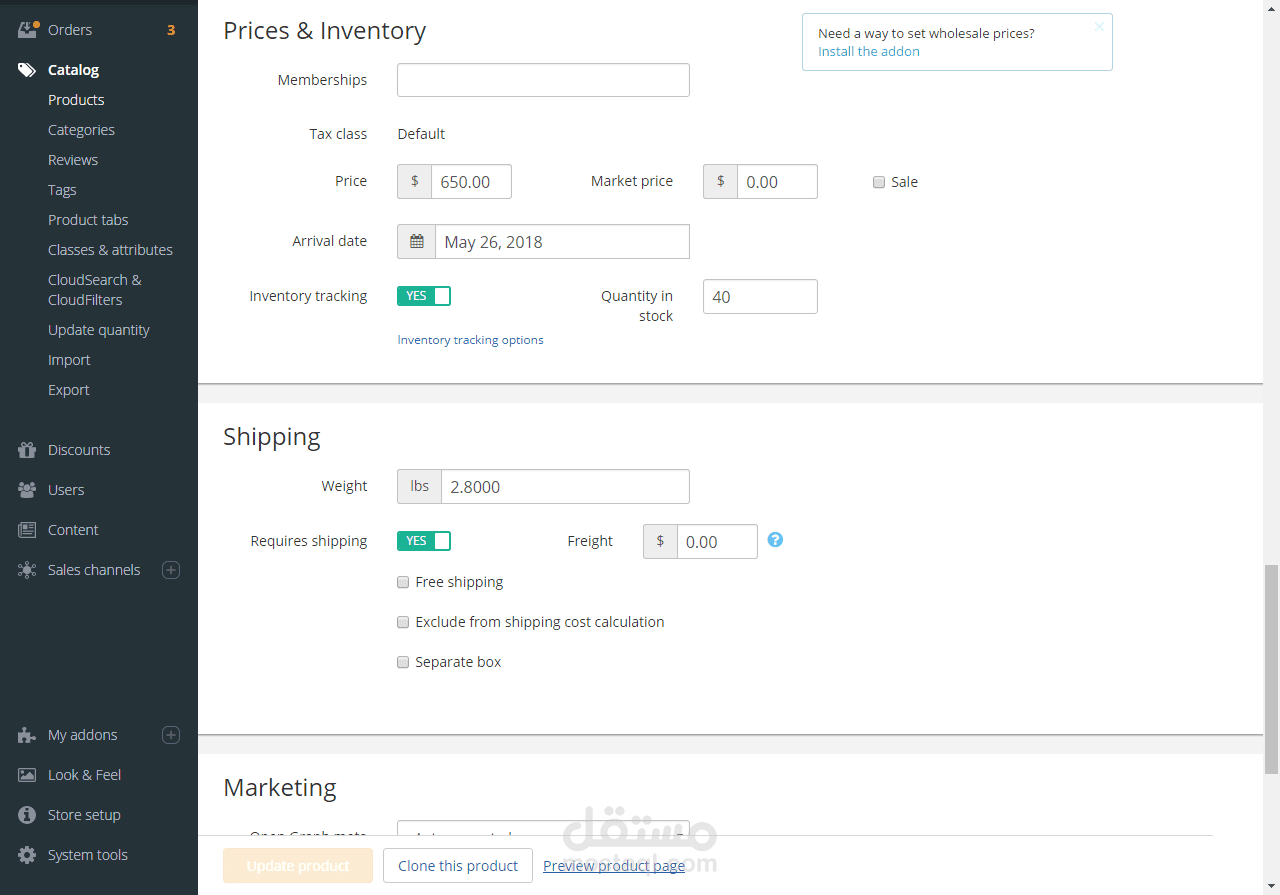Click the My addons puzzle icon
This screenshot has height=895, width=1280.
tap(27, 735)
